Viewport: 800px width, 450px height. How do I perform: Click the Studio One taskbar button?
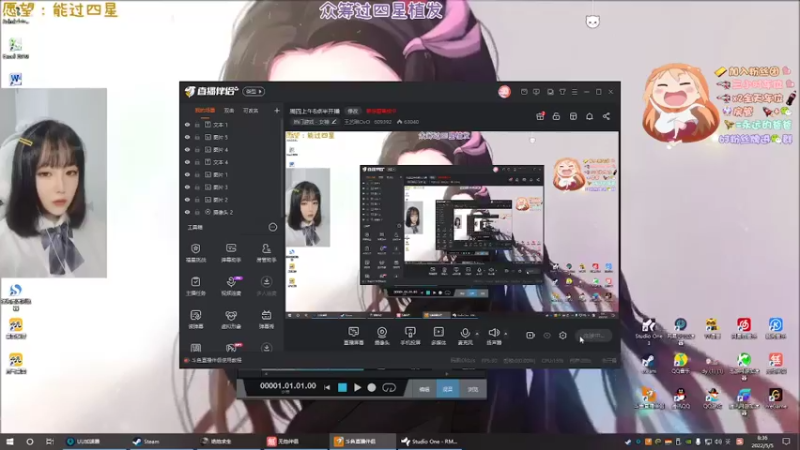tap(430, 441)
